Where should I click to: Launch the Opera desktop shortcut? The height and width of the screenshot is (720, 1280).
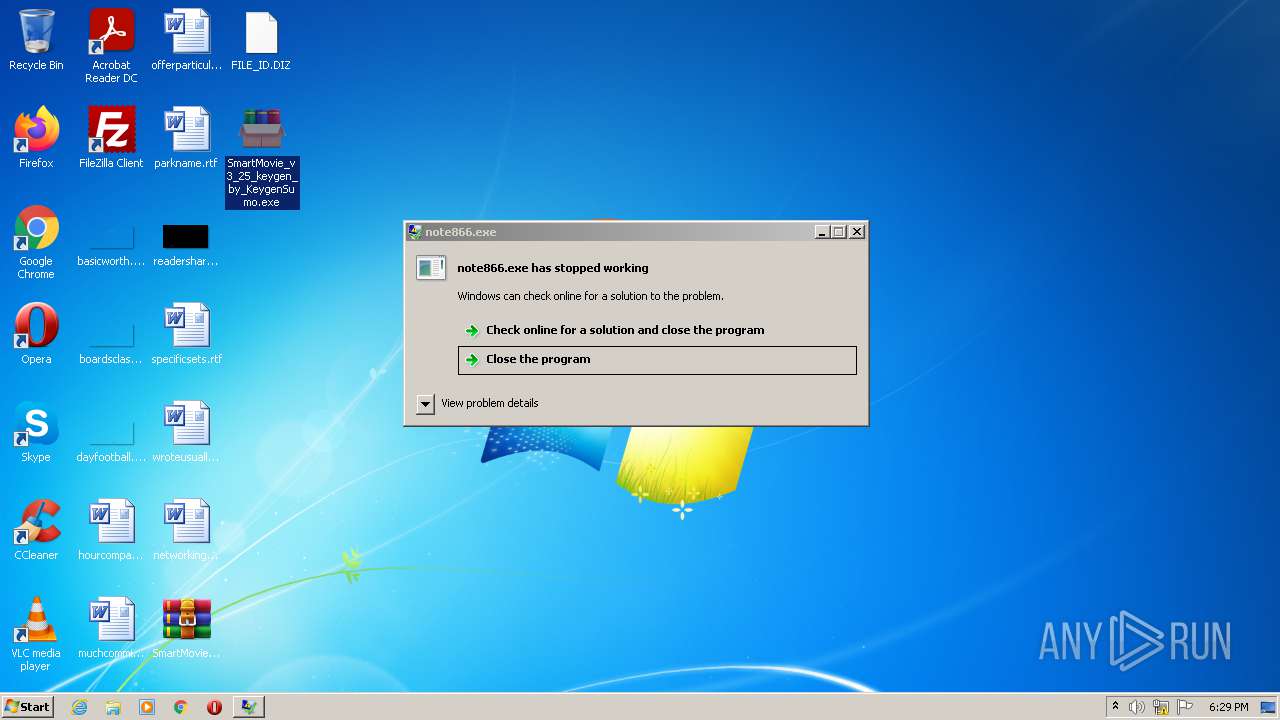click(x=36, y=334)
